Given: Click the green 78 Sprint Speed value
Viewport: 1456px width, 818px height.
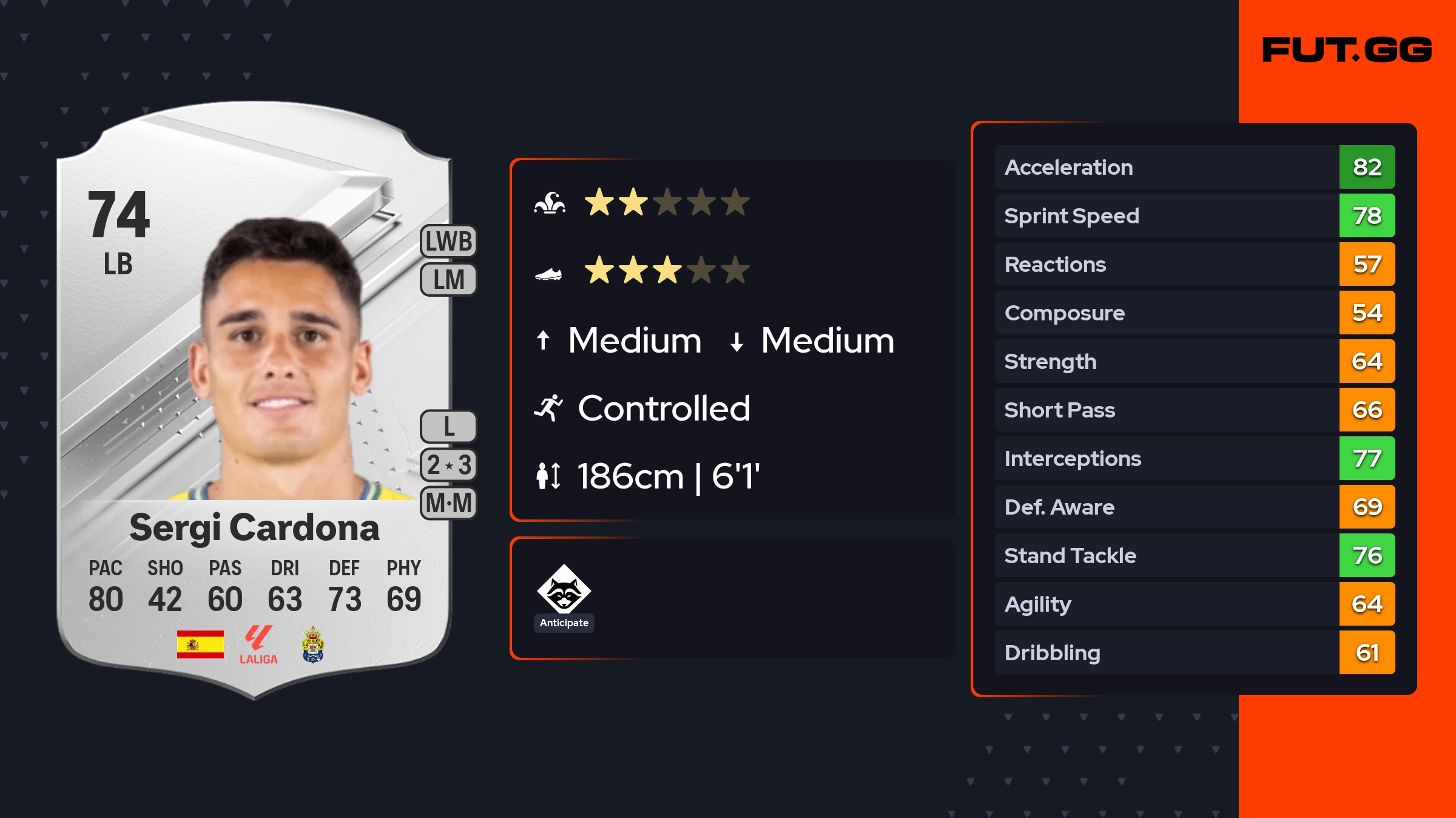Looking at the screenshot, I should click(x=1367, y=215).
